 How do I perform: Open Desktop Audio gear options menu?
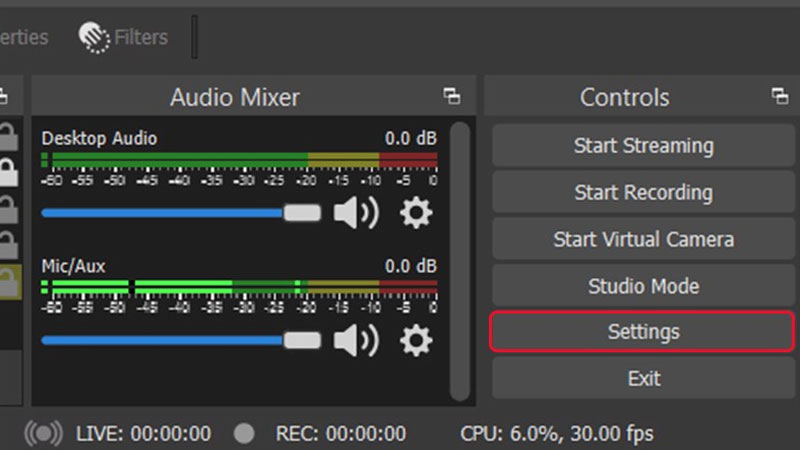(416, 213)
